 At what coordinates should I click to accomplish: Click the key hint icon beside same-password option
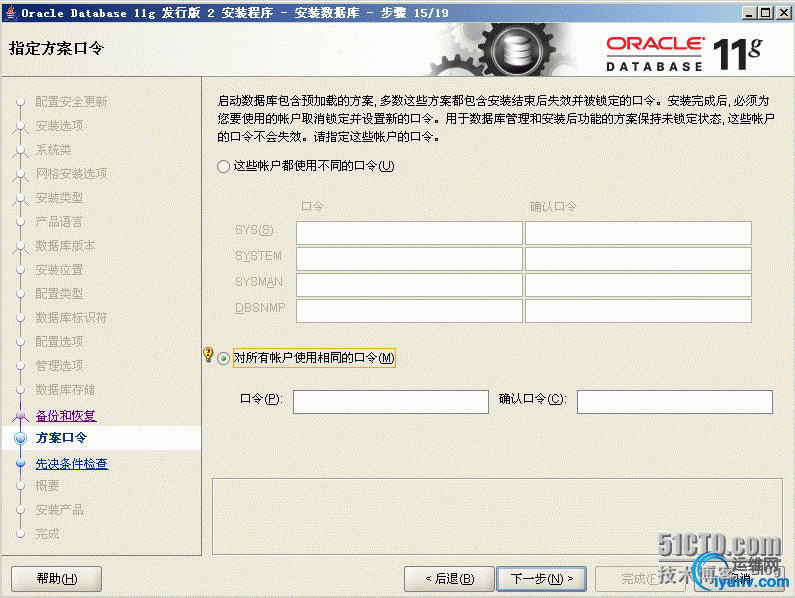tap(208, 354)
